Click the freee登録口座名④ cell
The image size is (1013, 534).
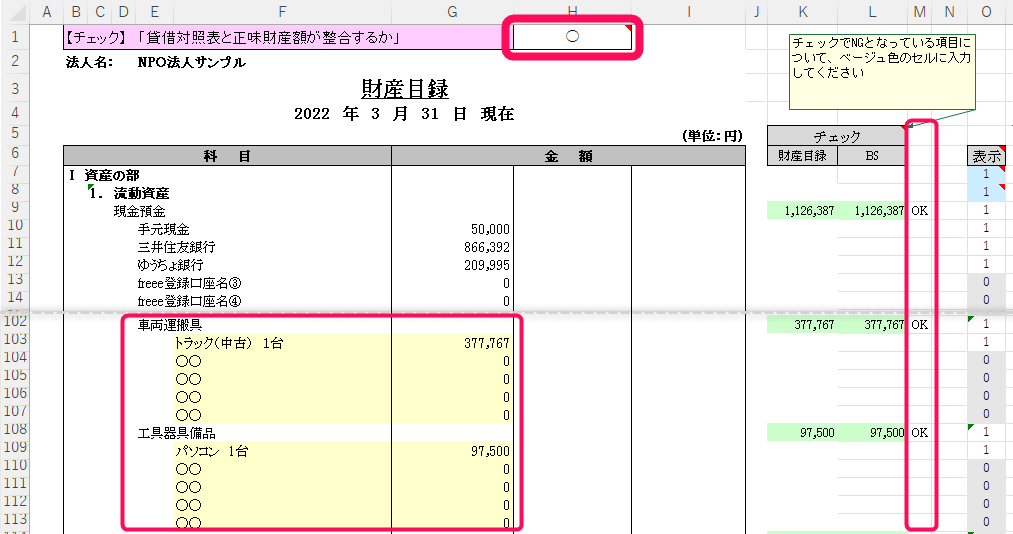(189, 302)
